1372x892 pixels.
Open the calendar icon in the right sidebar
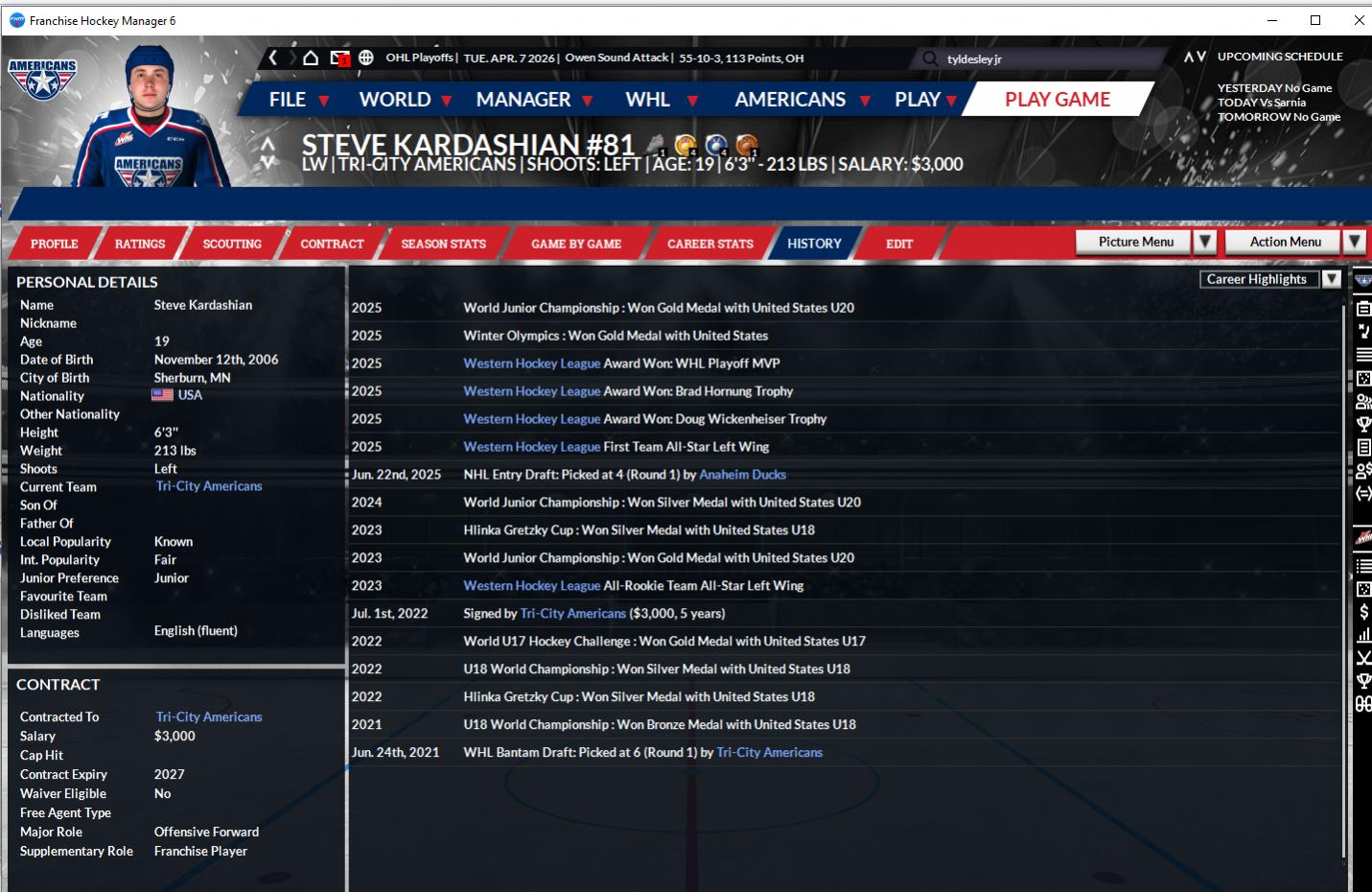point(1363,308)
